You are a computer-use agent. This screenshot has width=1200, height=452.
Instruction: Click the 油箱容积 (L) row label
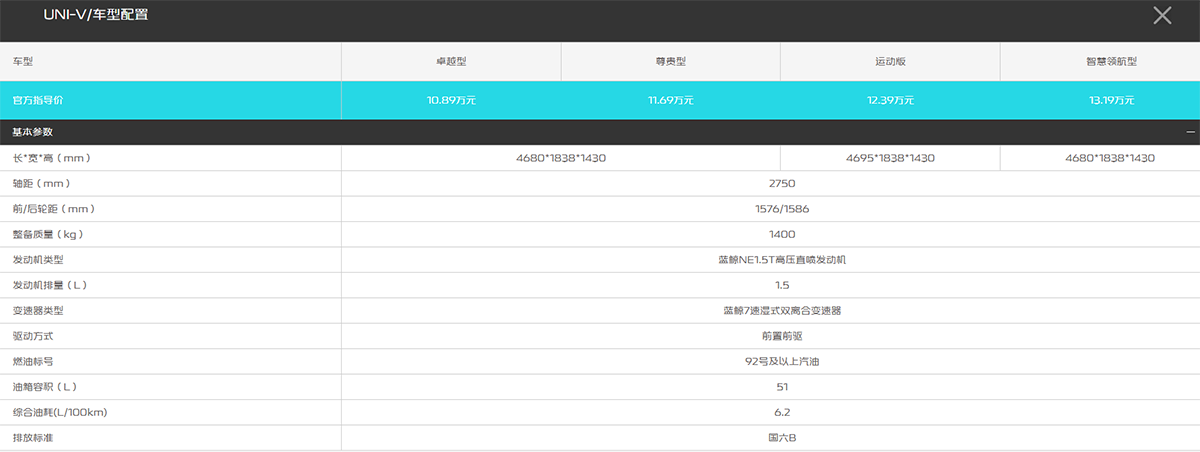tap(45, 387)
